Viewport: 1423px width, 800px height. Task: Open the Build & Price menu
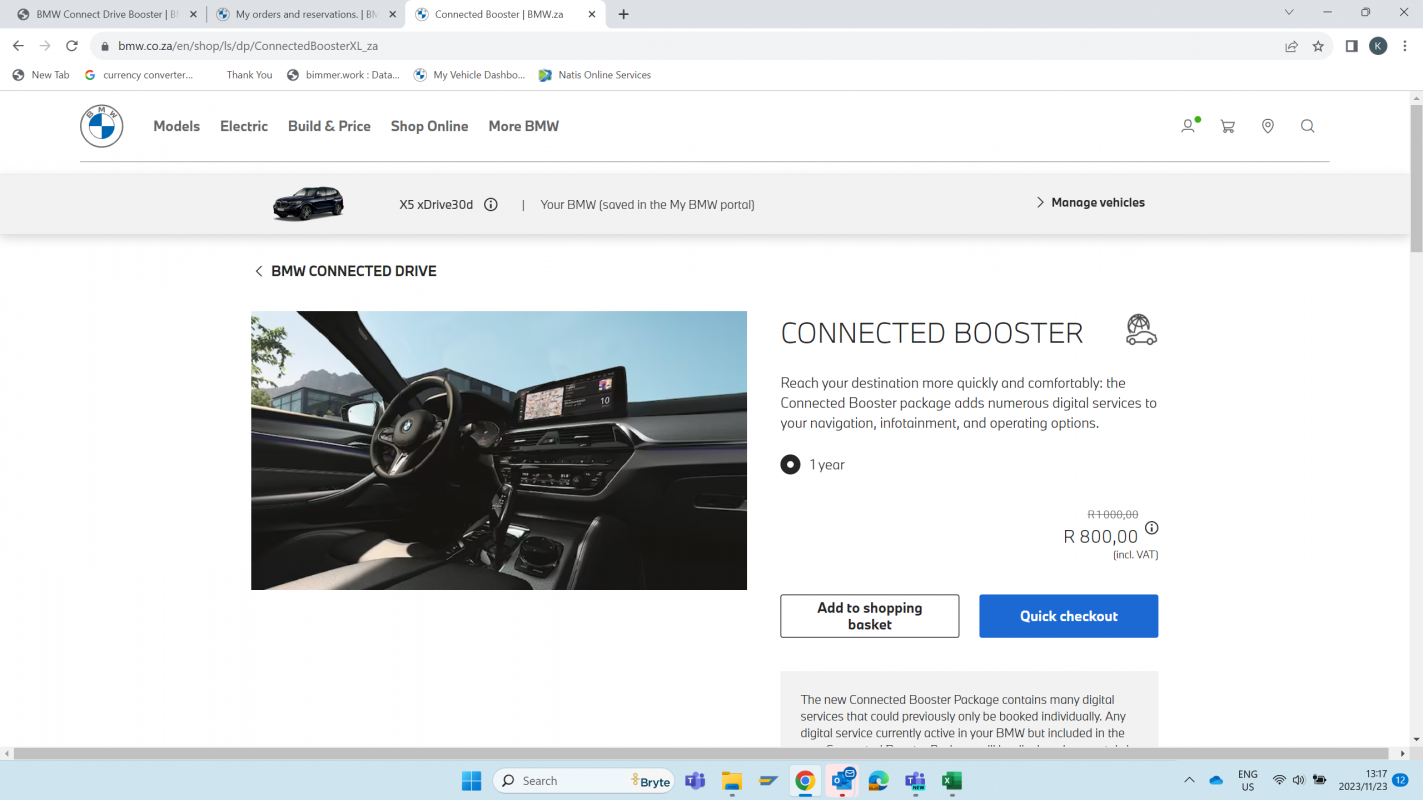pos(329,126)
